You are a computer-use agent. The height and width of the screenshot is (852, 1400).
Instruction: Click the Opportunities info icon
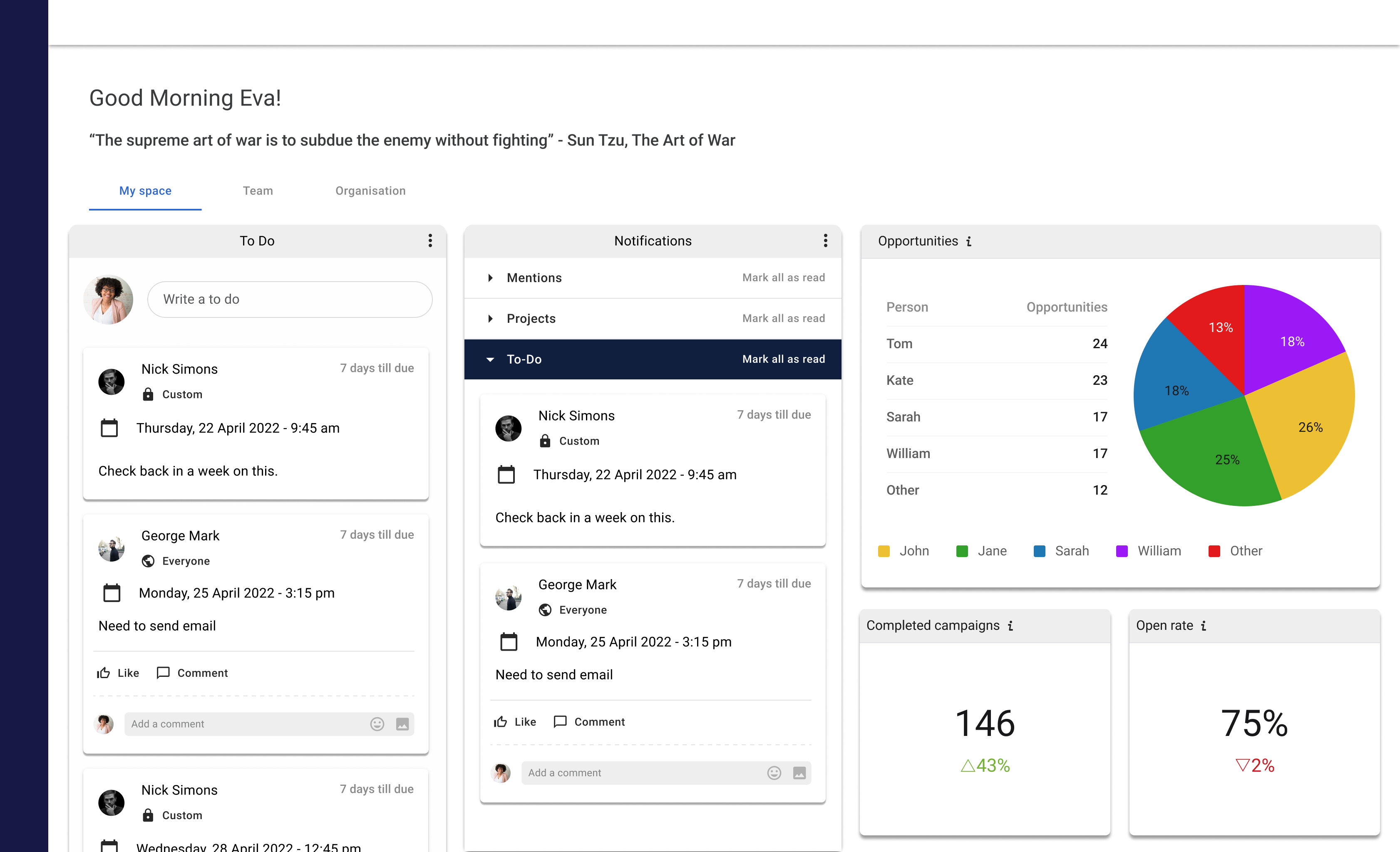click(x=969, y=241)
